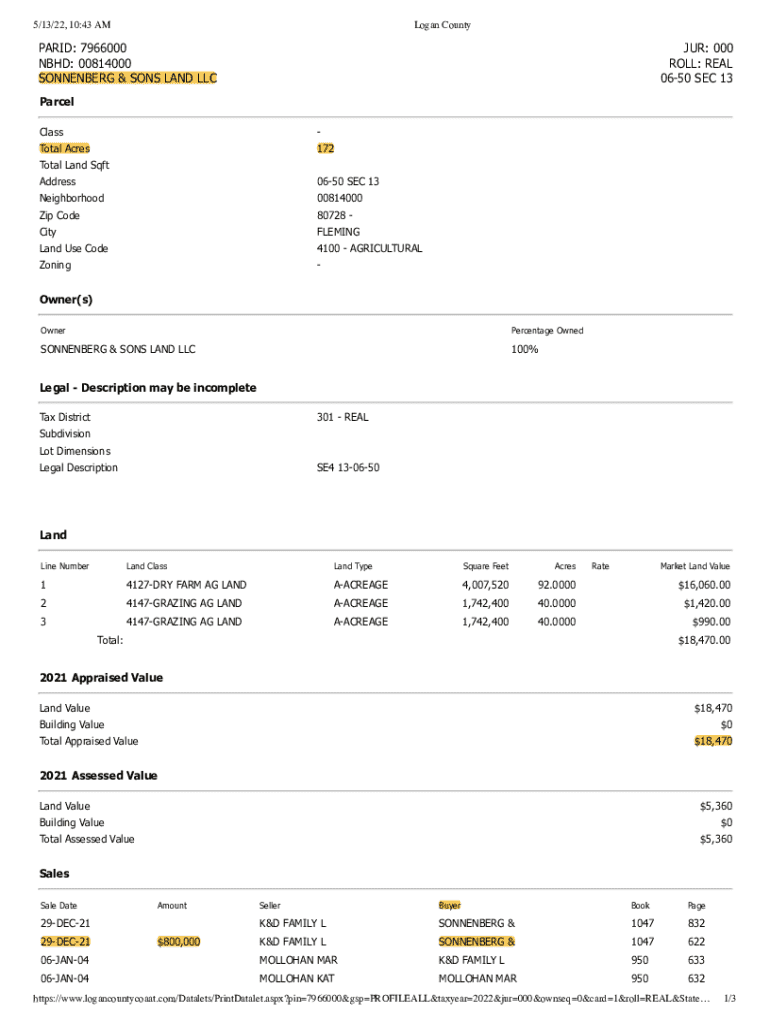The image size is (770, 1024).
Task: Select the 4100 - AGRICULTURAL land use value
Action: click(x=369, y=248)
